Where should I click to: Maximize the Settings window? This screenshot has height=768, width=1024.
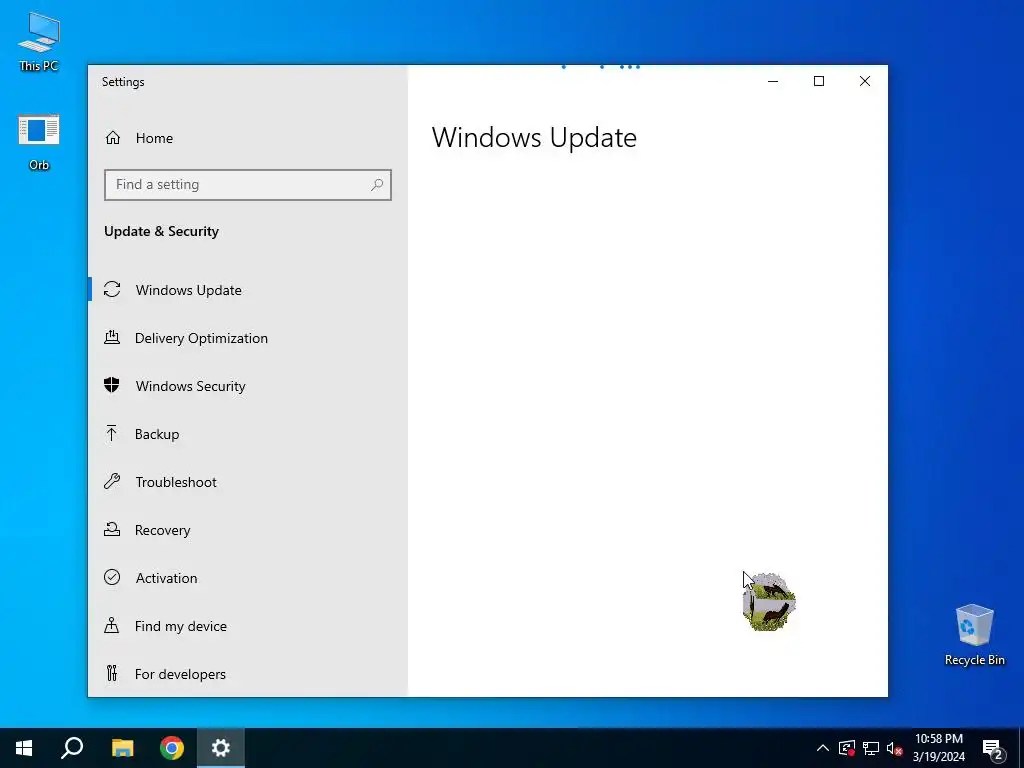point(819,81)
